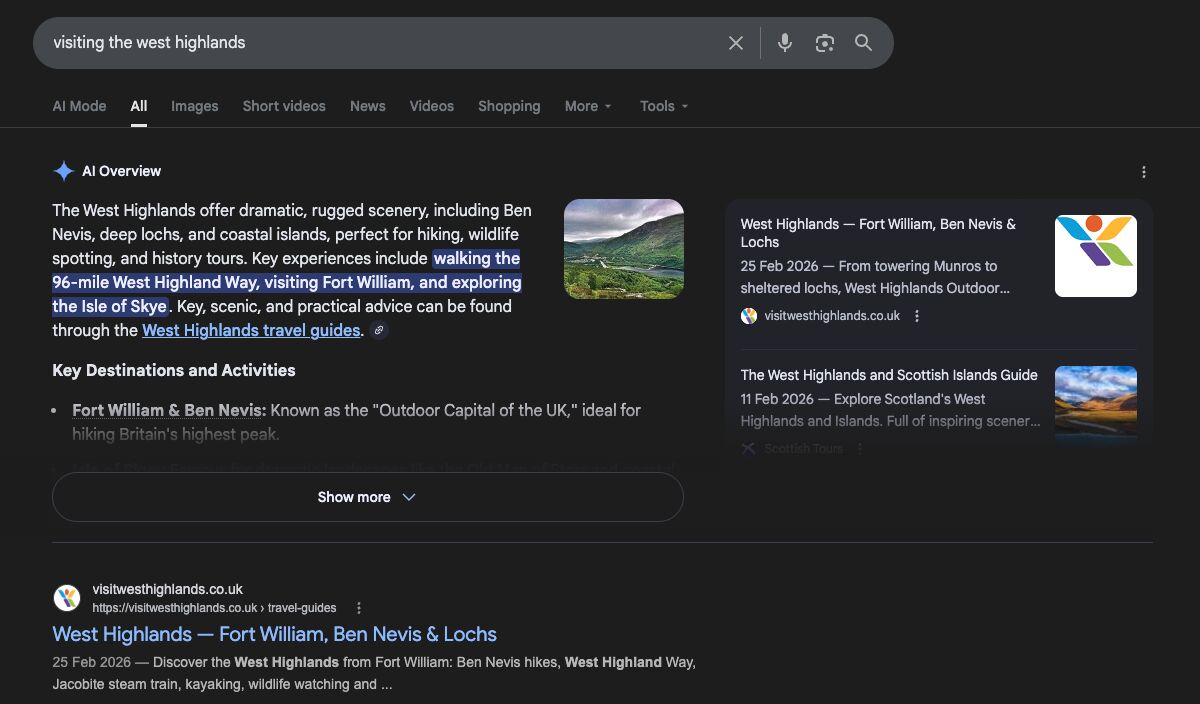This screenshot has width=1200, height=704.
Task: Open the West Highlands travel guides link
Action: [251, 331]
